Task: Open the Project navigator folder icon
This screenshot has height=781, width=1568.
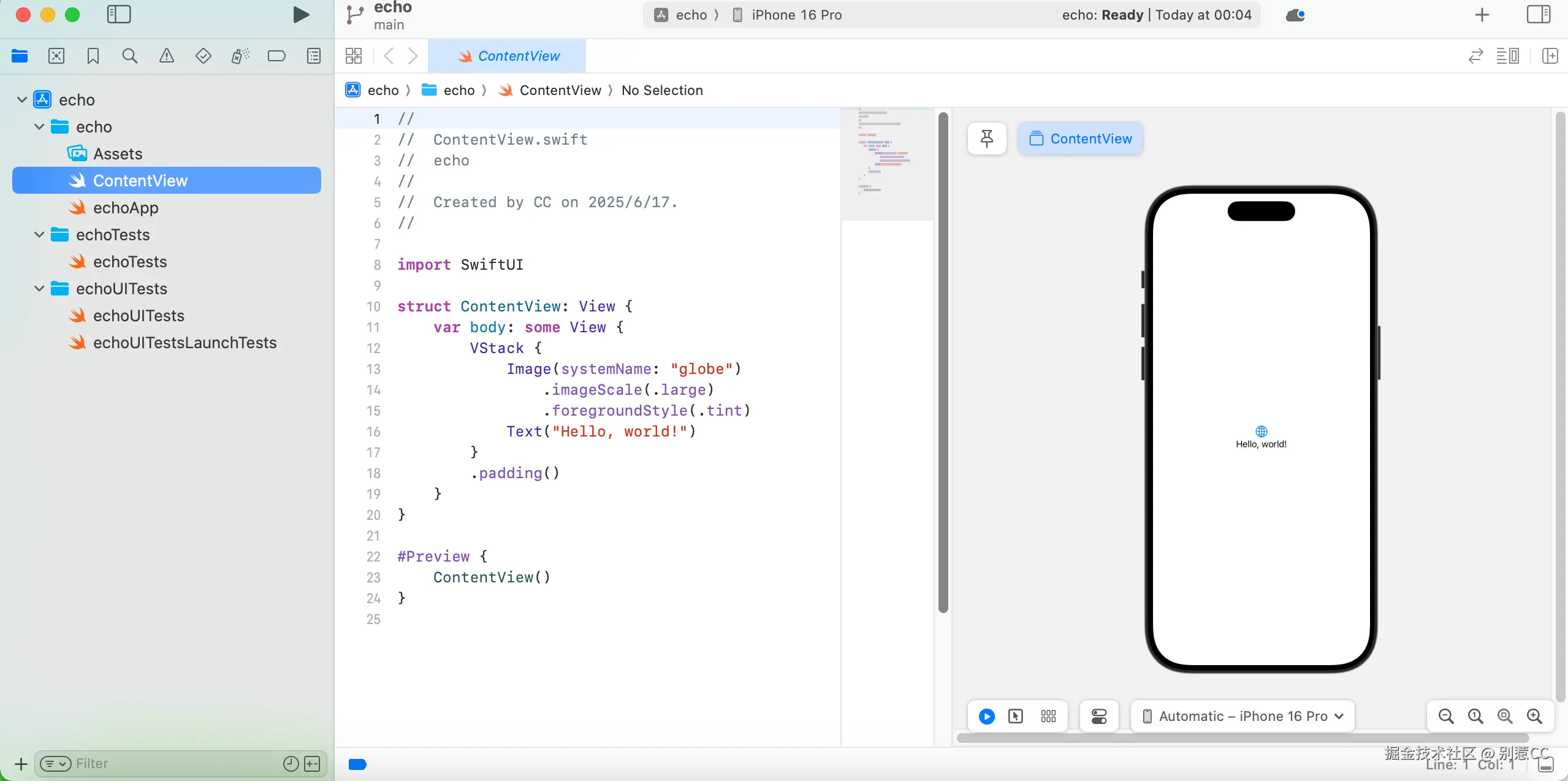Action: 20,56
